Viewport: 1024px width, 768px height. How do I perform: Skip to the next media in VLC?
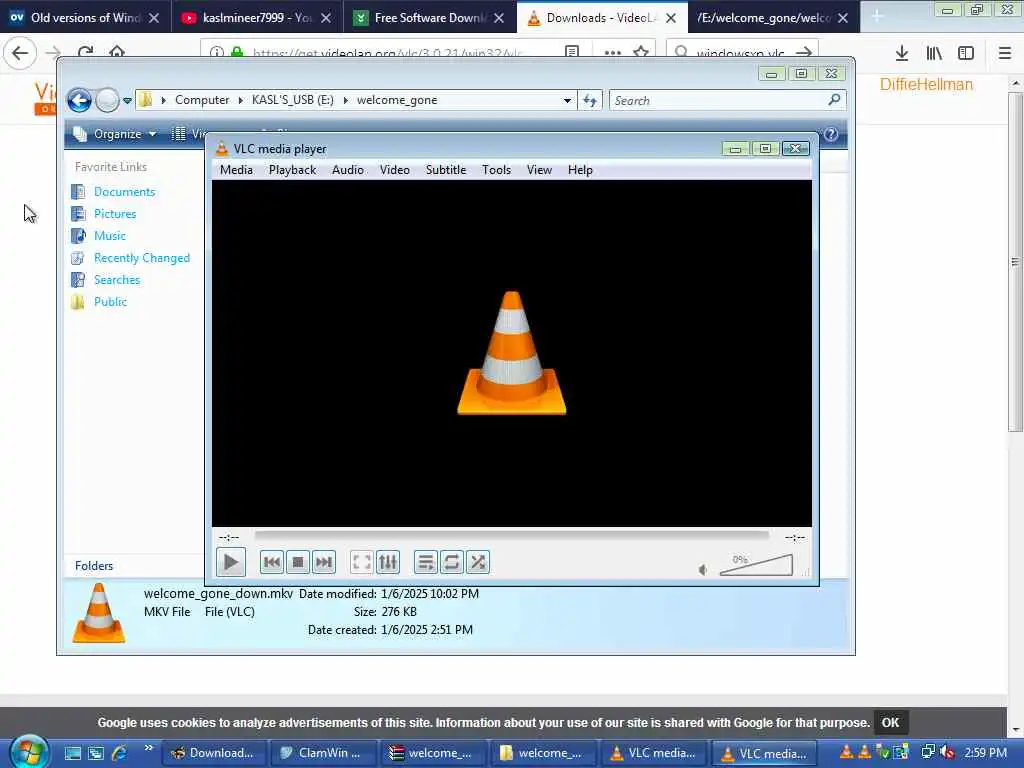pos(324,562)
